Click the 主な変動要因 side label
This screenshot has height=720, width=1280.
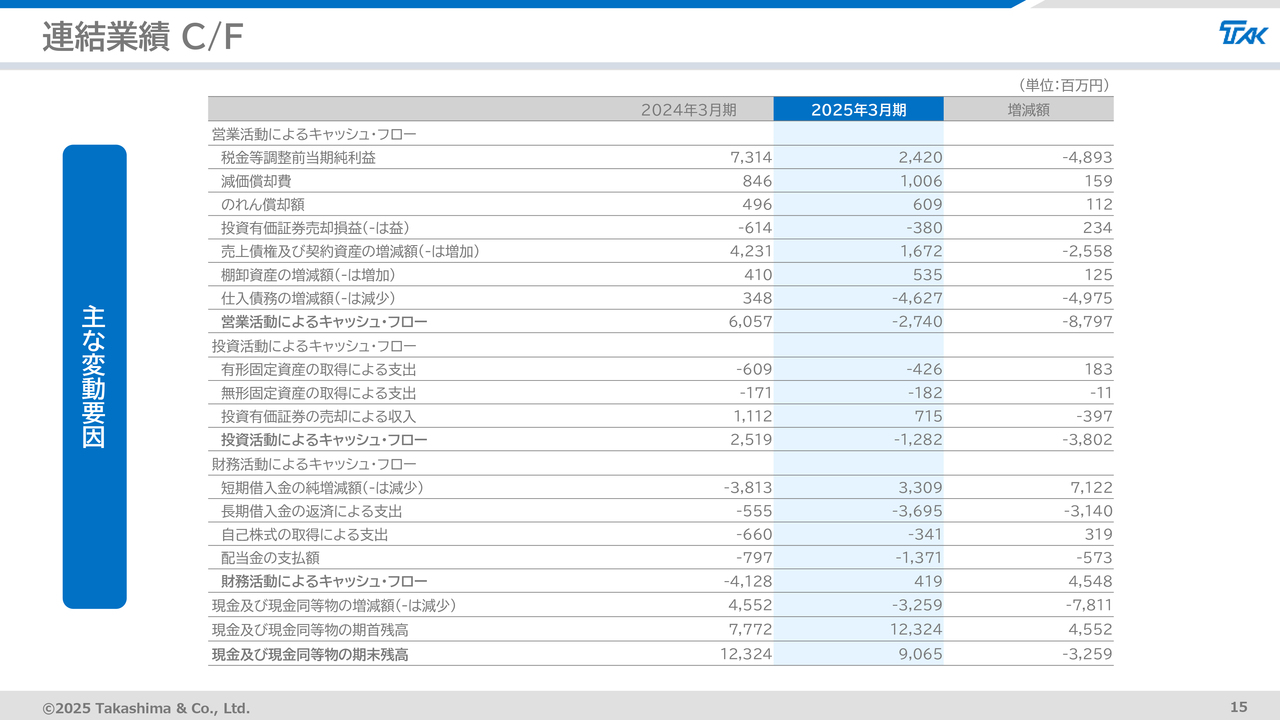pyautogui.click(x=94, y=377)
